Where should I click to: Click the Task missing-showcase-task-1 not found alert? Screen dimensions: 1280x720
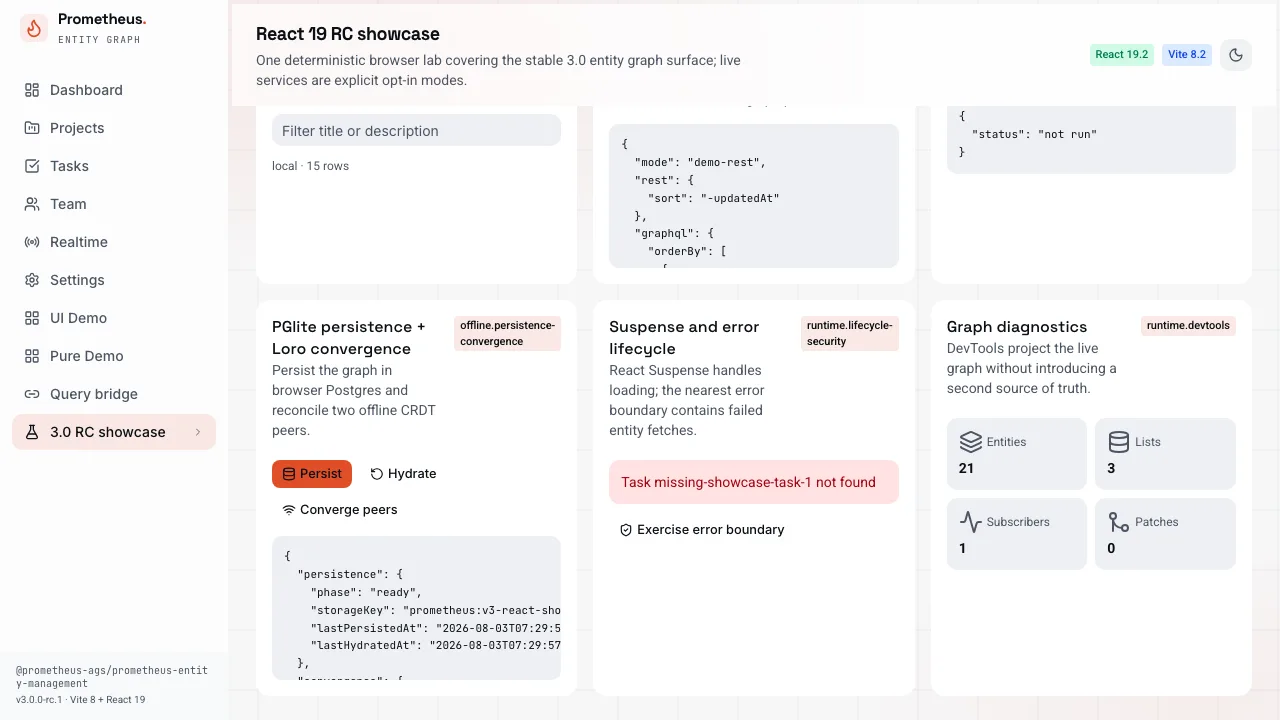point(754,482)
